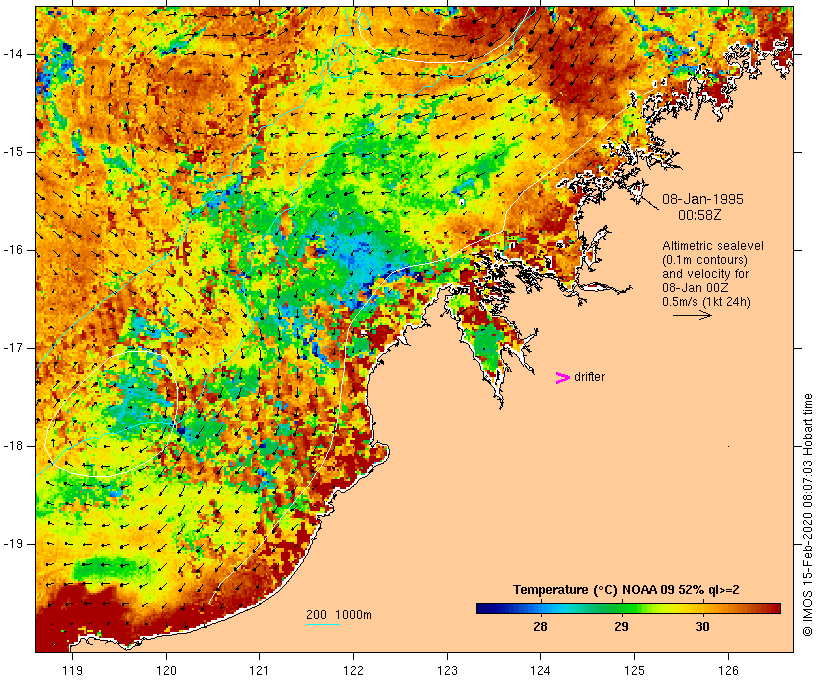Click the '08-Jan-1995' date label
Image resolution: width=820 pixels, height=680 pixels.
point(703,199)
